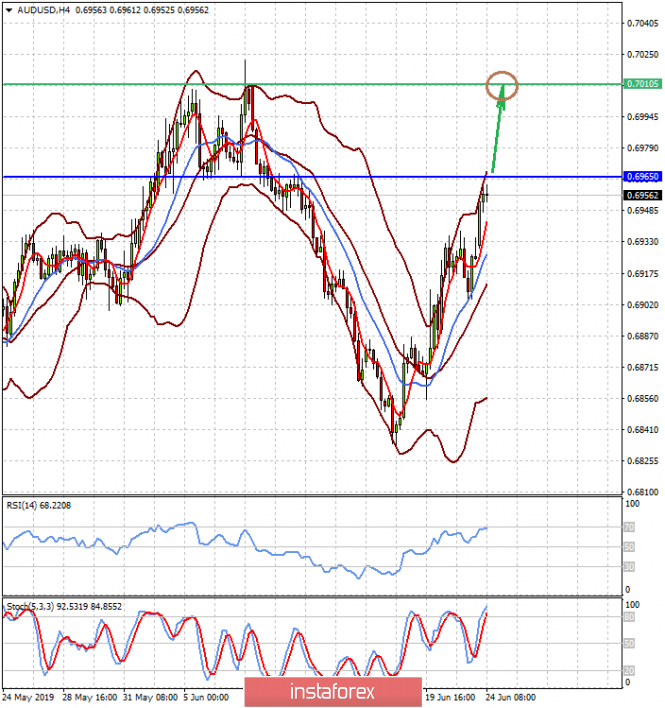Select the green 0.70105 price tag
Screen dimensions: 665x708
point(640,85)
